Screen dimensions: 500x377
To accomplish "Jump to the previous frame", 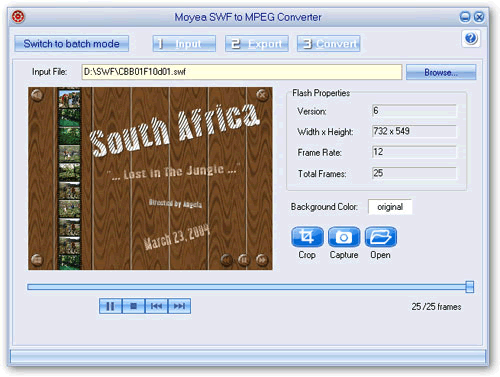I will pyautogui.click(x=156, y=306).
